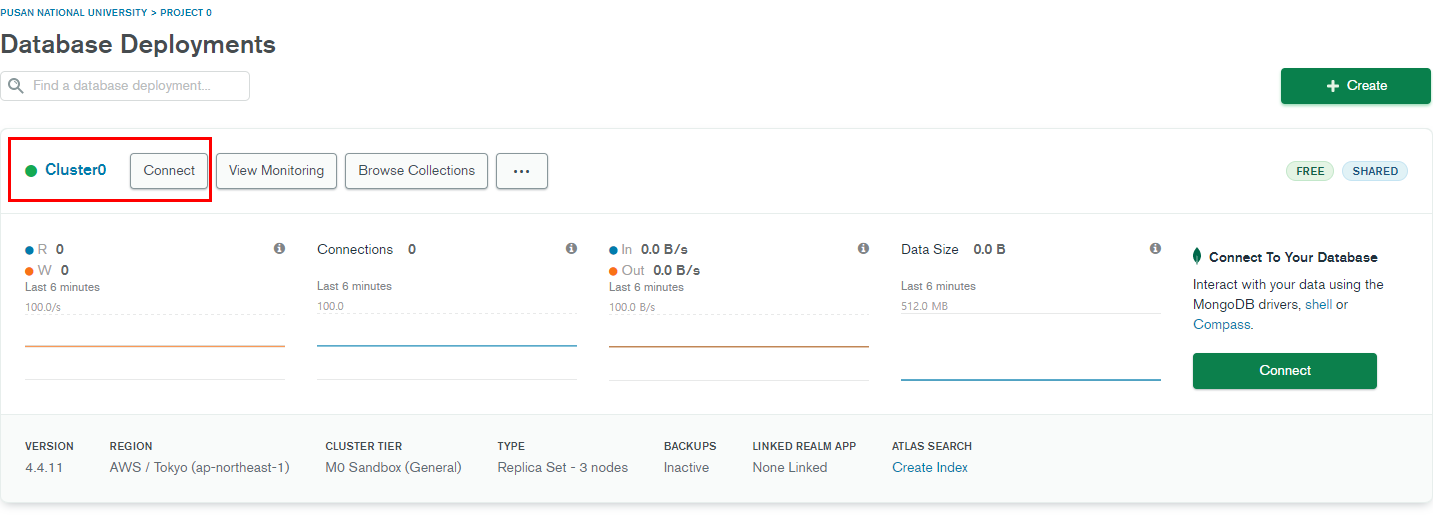Open the Cluster0 link

75,170
